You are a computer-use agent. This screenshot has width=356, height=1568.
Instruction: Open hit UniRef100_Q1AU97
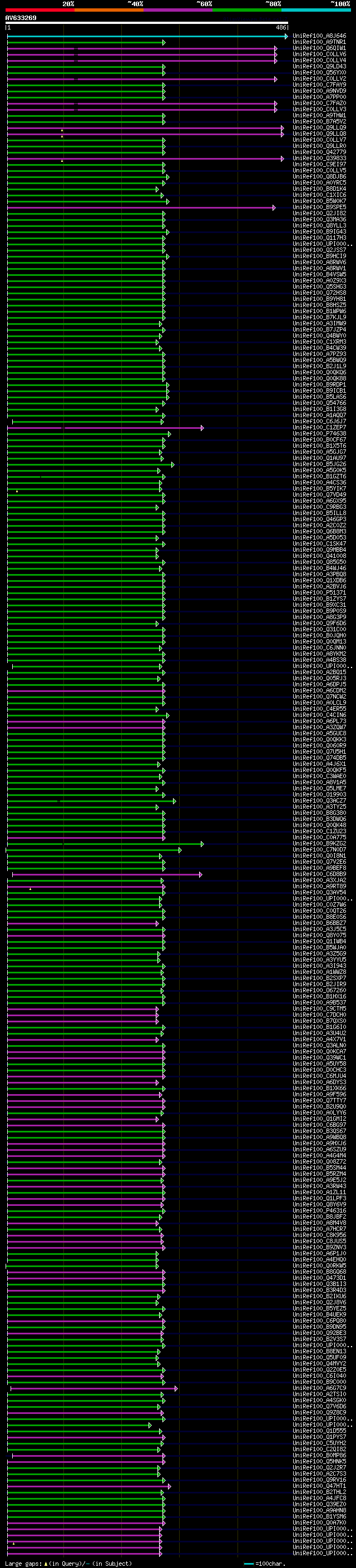pyautogui.click(x=319, y=458)
